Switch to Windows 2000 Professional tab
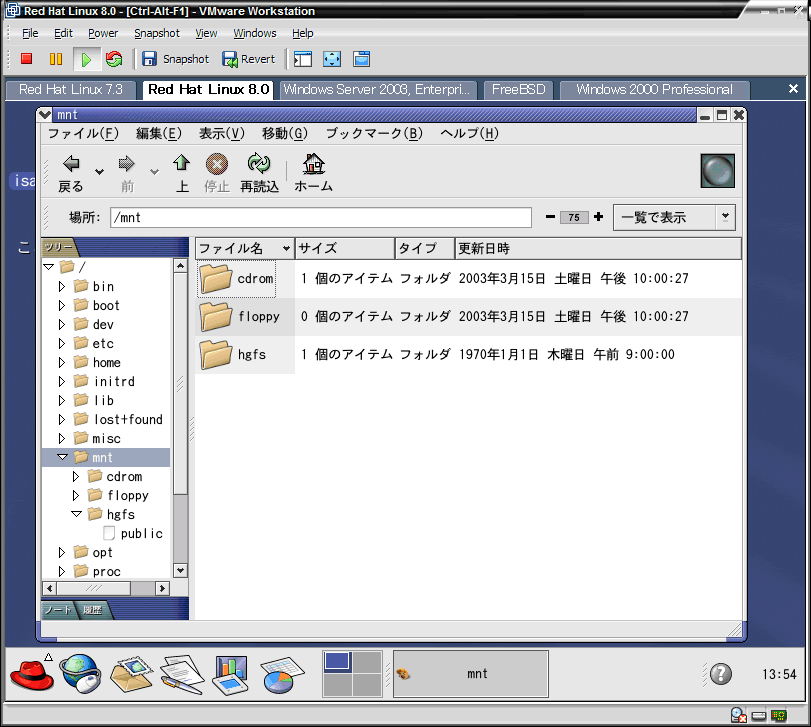Viewport: 811px width, 727px height. coord(654,89)
